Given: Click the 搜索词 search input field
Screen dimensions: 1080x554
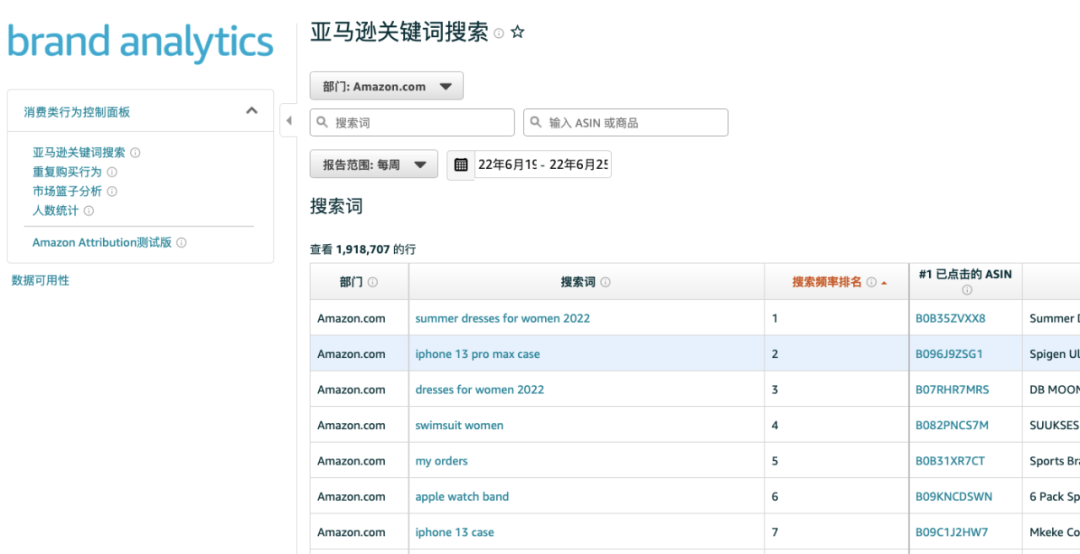Looking at the screenshot, I should pyautogui.click(x=412, y=123).
